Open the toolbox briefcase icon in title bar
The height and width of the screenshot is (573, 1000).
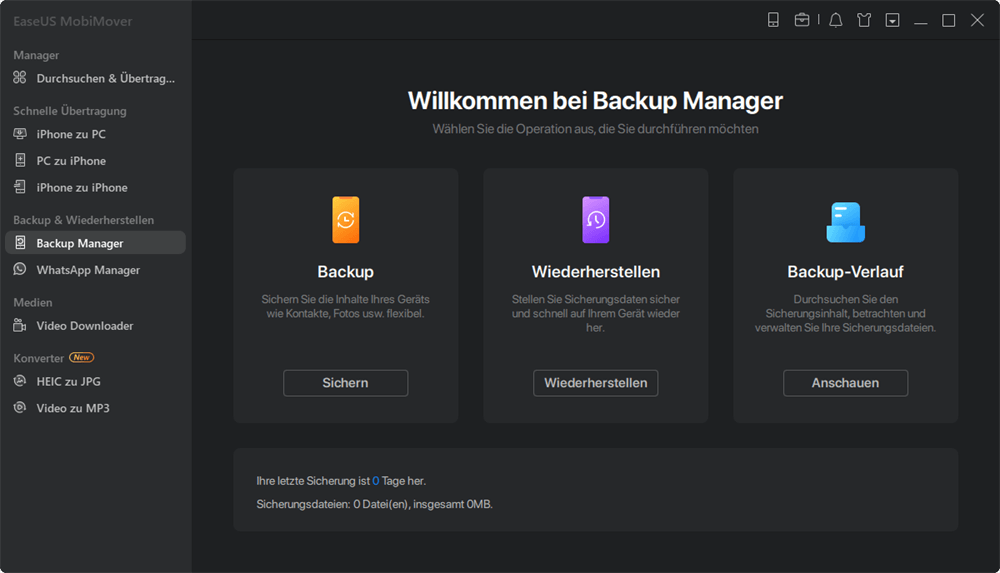(x=802, y=20)
